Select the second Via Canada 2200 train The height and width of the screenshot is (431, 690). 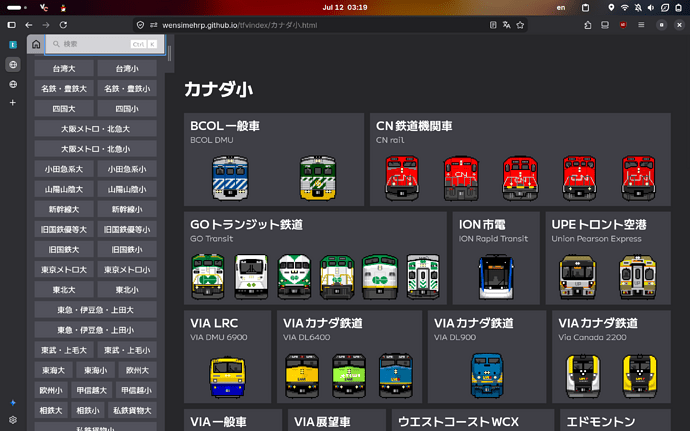pos(640,376)
